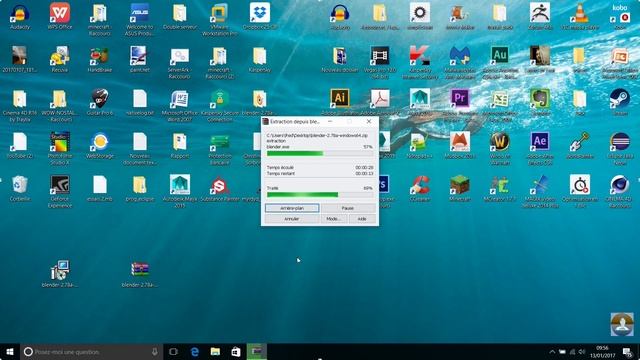Launch the Steam shortcut
640x360 pixels.
pyautogui.click(x=620, y=102)
